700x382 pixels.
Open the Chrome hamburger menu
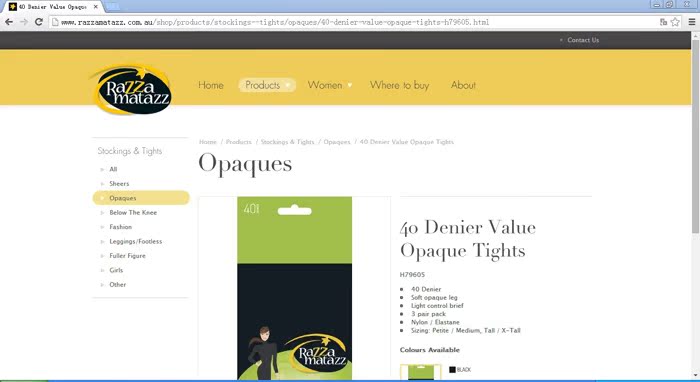coord(692,22)
